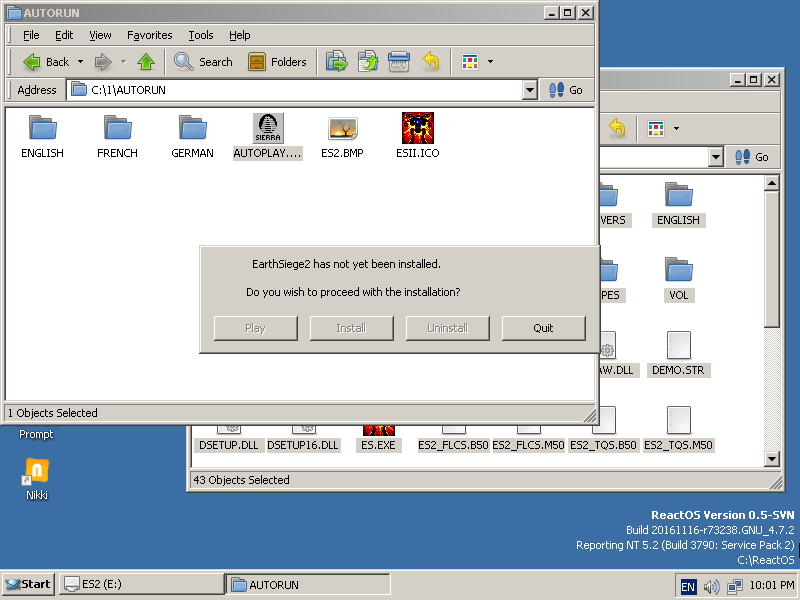The image size is (800, 600).
Task: Open the Back history dropdown arrow
Action: (x=80, y=62)
